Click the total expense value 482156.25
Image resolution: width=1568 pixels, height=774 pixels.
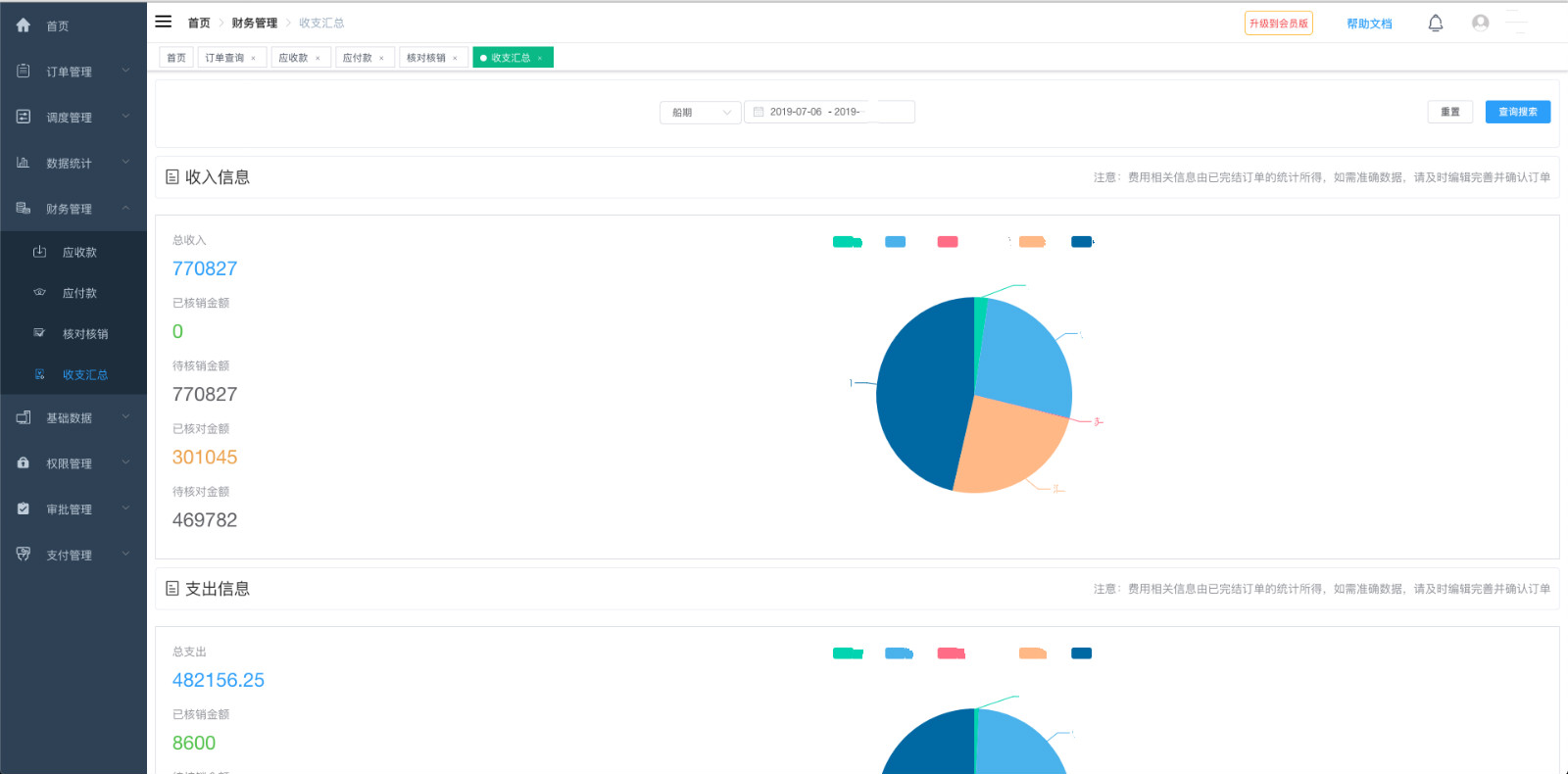click(x=219, y=680)
